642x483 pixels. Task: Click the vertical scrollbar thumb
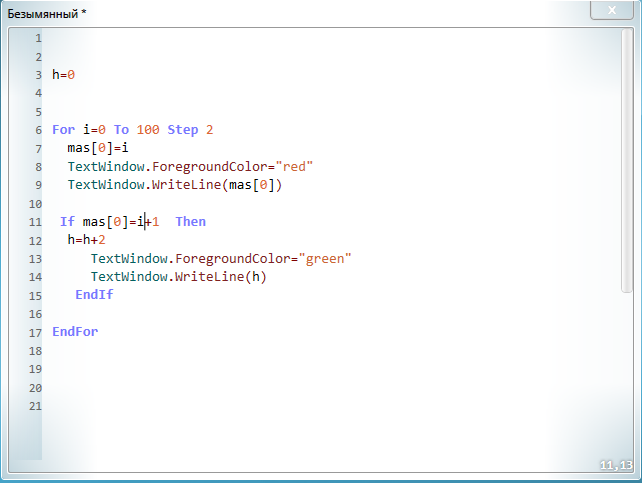[x=627, y=160]
